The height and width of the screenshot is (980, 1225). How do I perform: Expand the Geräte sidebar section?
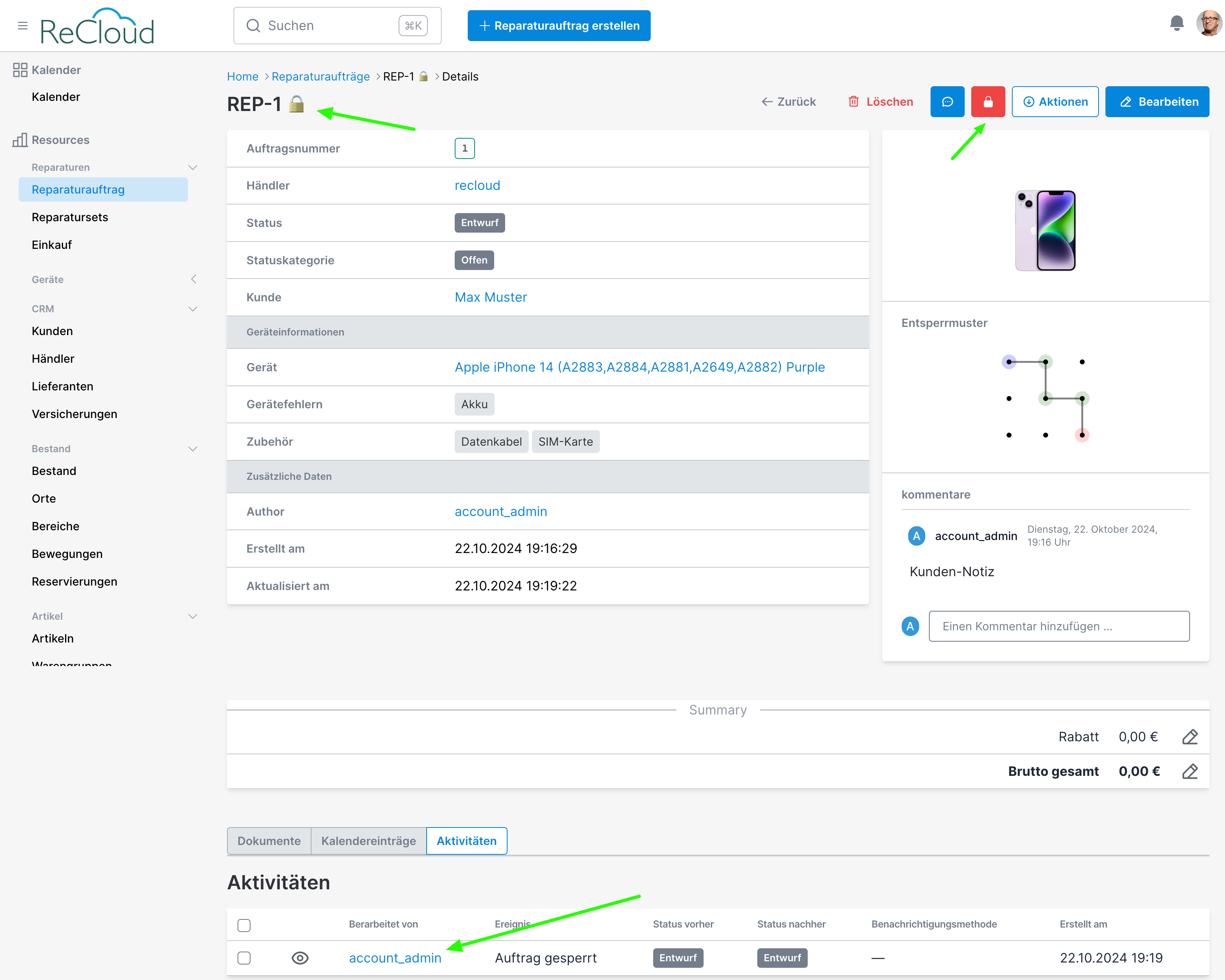[x=193, y=279]
